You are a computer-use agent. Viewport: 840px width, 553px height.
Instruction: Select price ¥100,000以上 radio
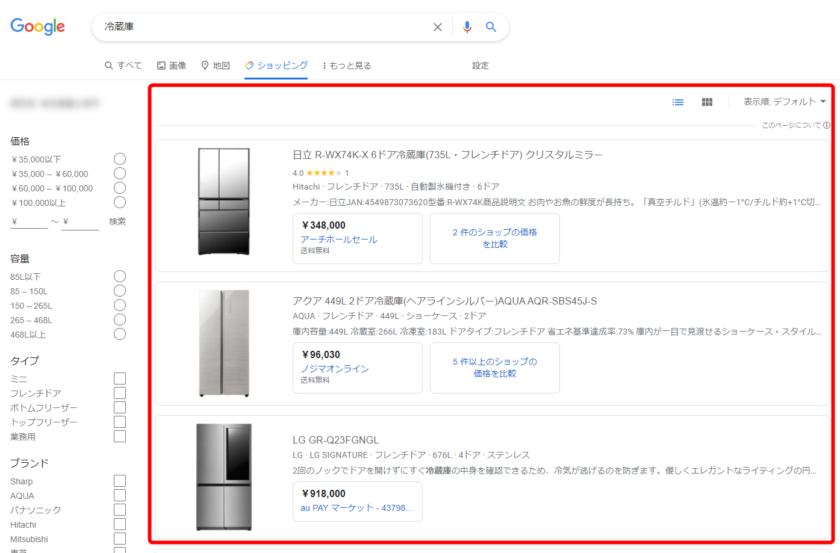pos(120,203)
